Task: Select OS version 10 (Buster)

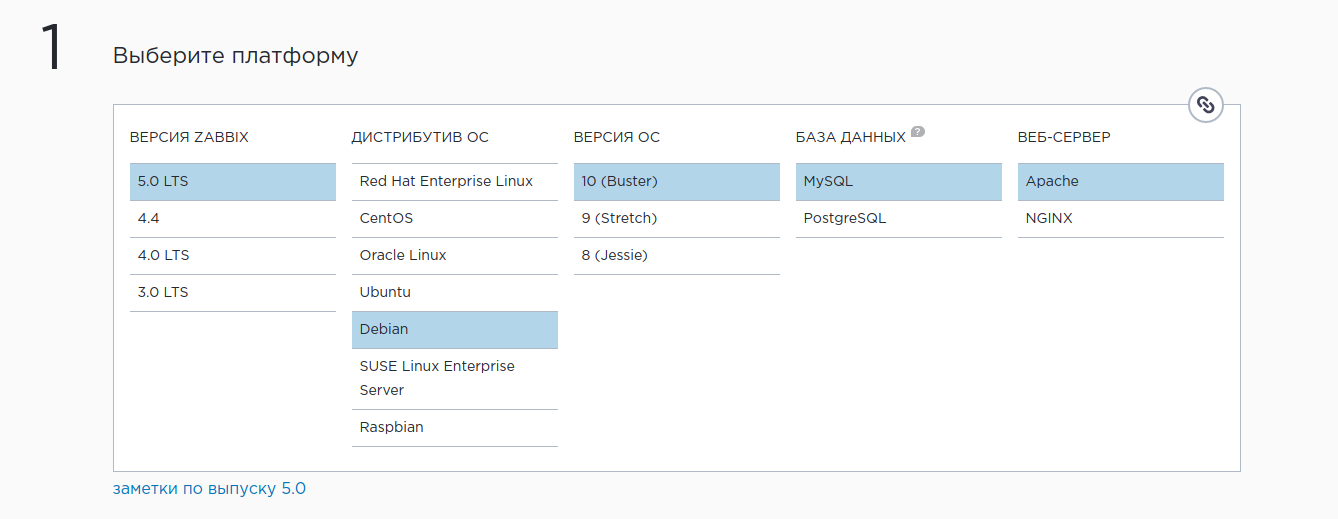Action: pos(677,182)
